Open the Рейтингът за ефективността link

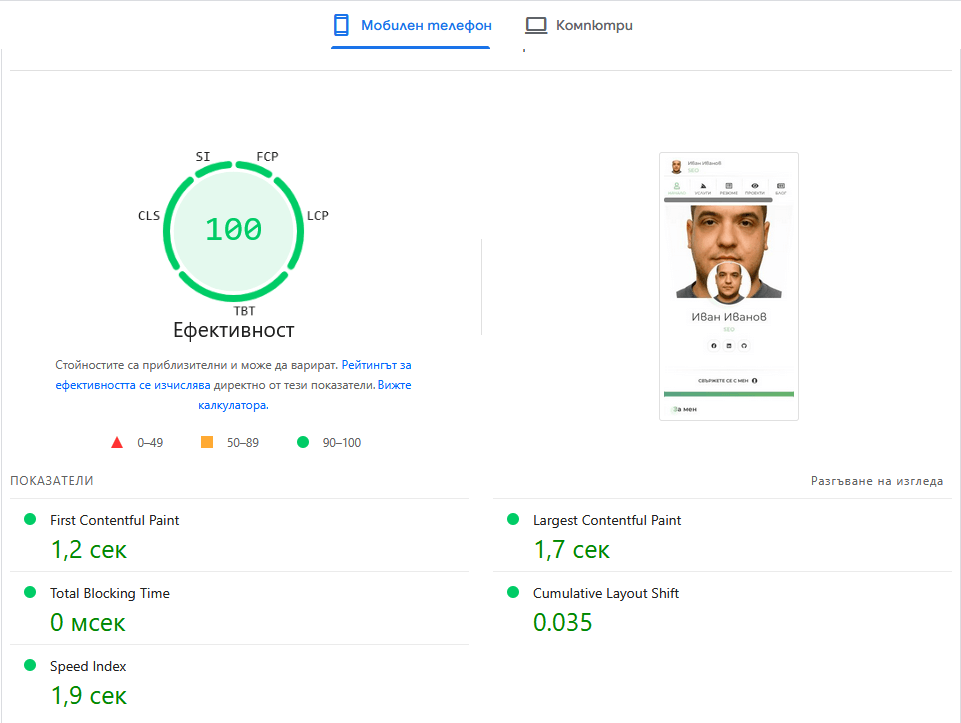click(376, 366)
